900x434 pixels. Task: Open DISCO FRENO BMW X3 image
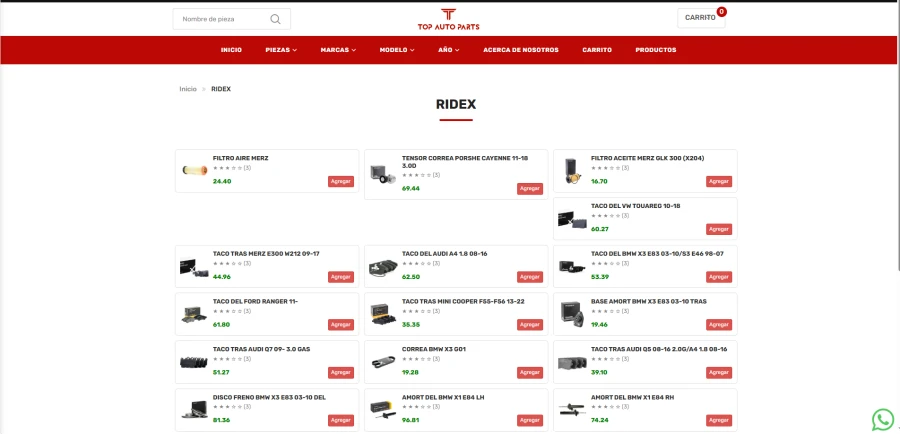(x=194, y=410)
